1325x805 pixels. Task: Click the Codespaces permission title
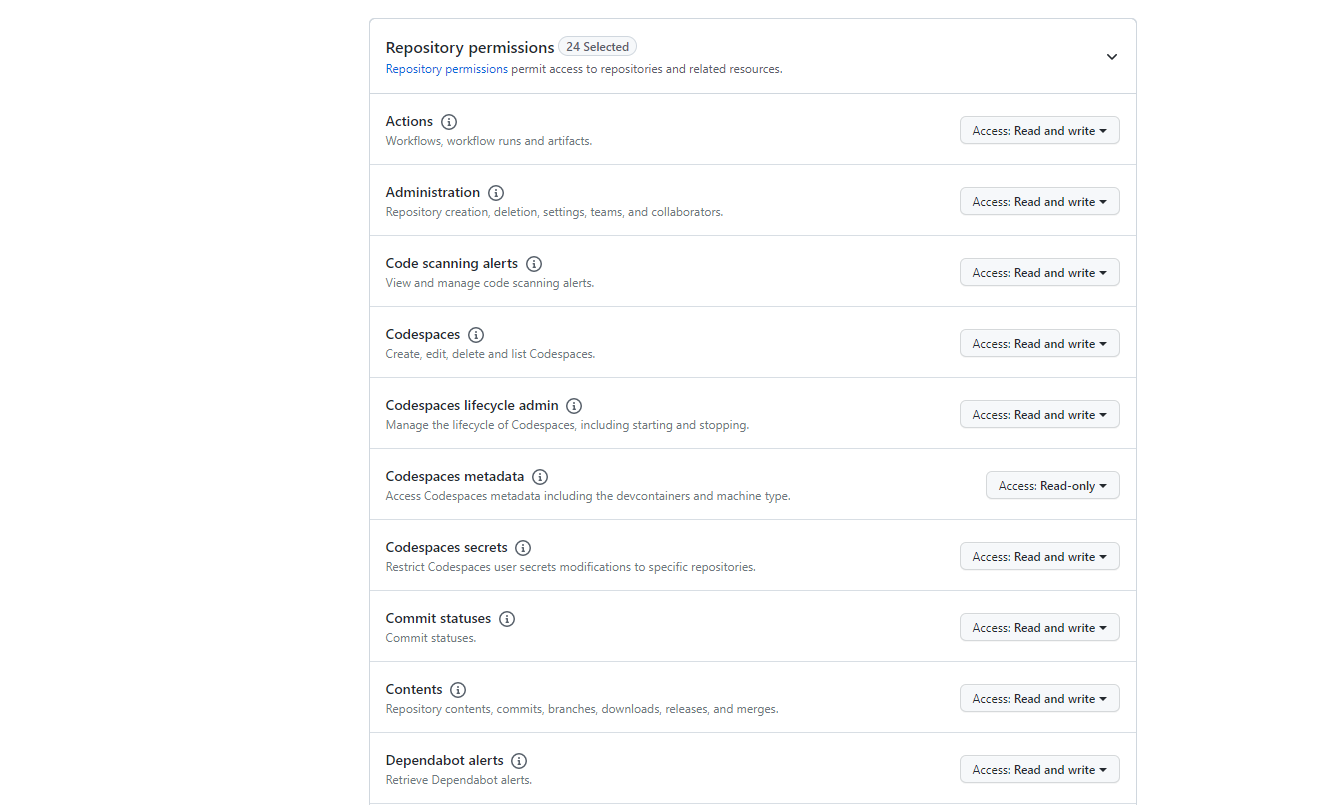423,334
